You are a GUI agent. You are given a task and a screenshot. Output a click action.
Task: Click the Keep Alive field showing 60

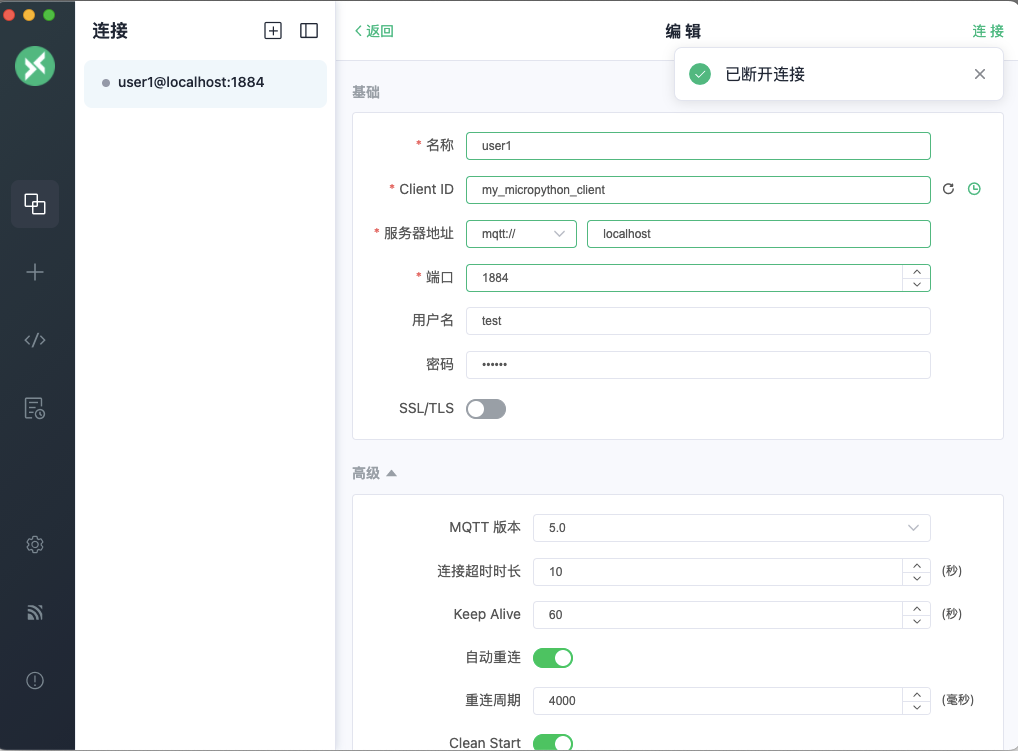pyautogui.click(x=717, y=615)
